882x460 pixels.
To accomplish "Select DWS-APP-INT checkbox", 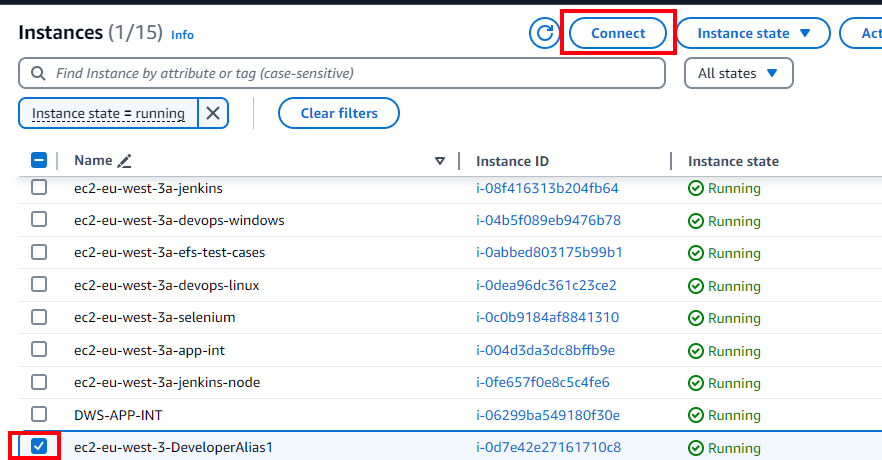I will [x=39, y=414].
